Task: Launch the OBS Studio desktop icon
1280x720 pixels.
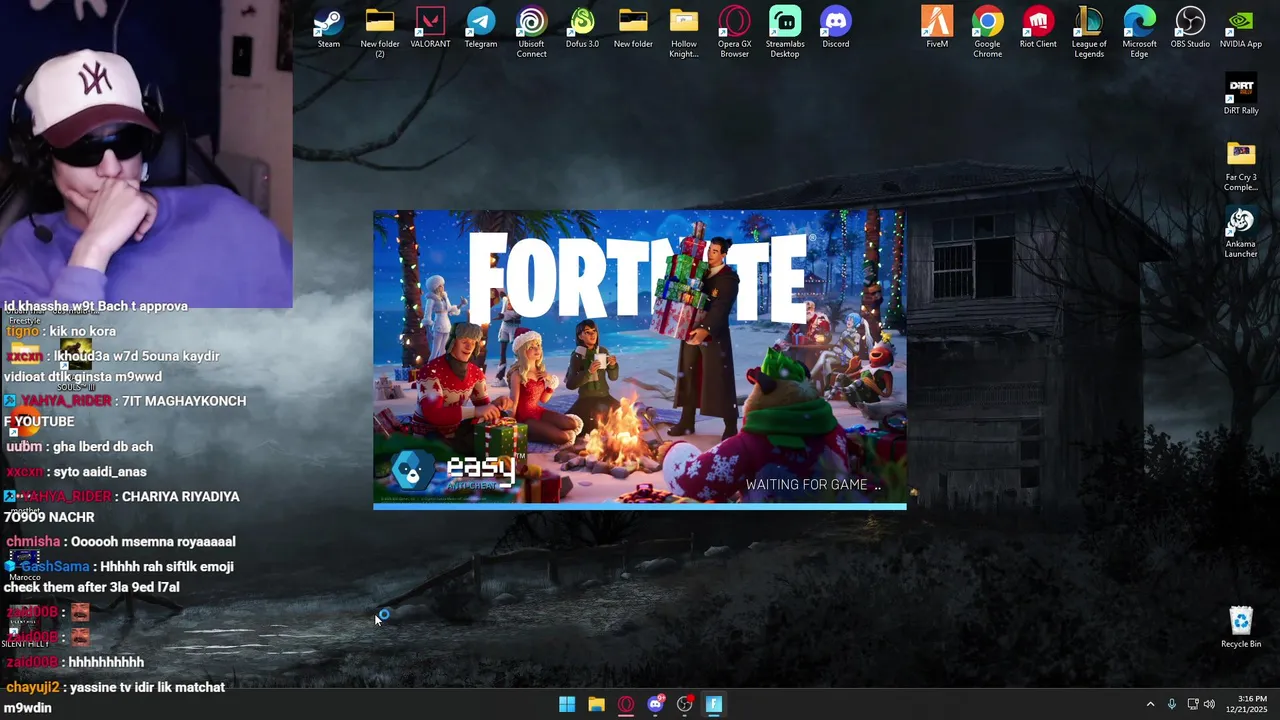Action: (x=1190, y=28)
